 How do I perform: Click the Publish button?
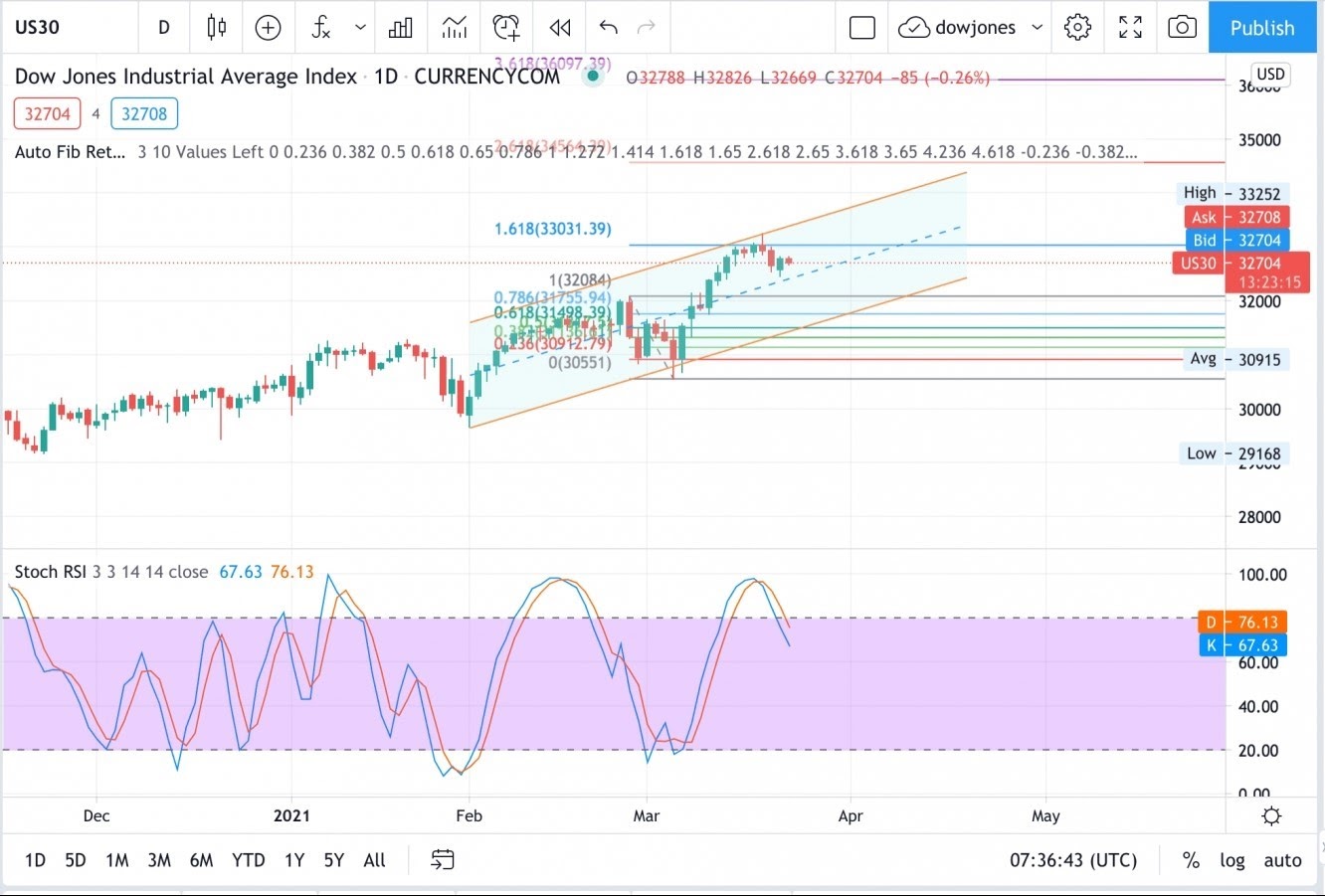coord(1262,28)
